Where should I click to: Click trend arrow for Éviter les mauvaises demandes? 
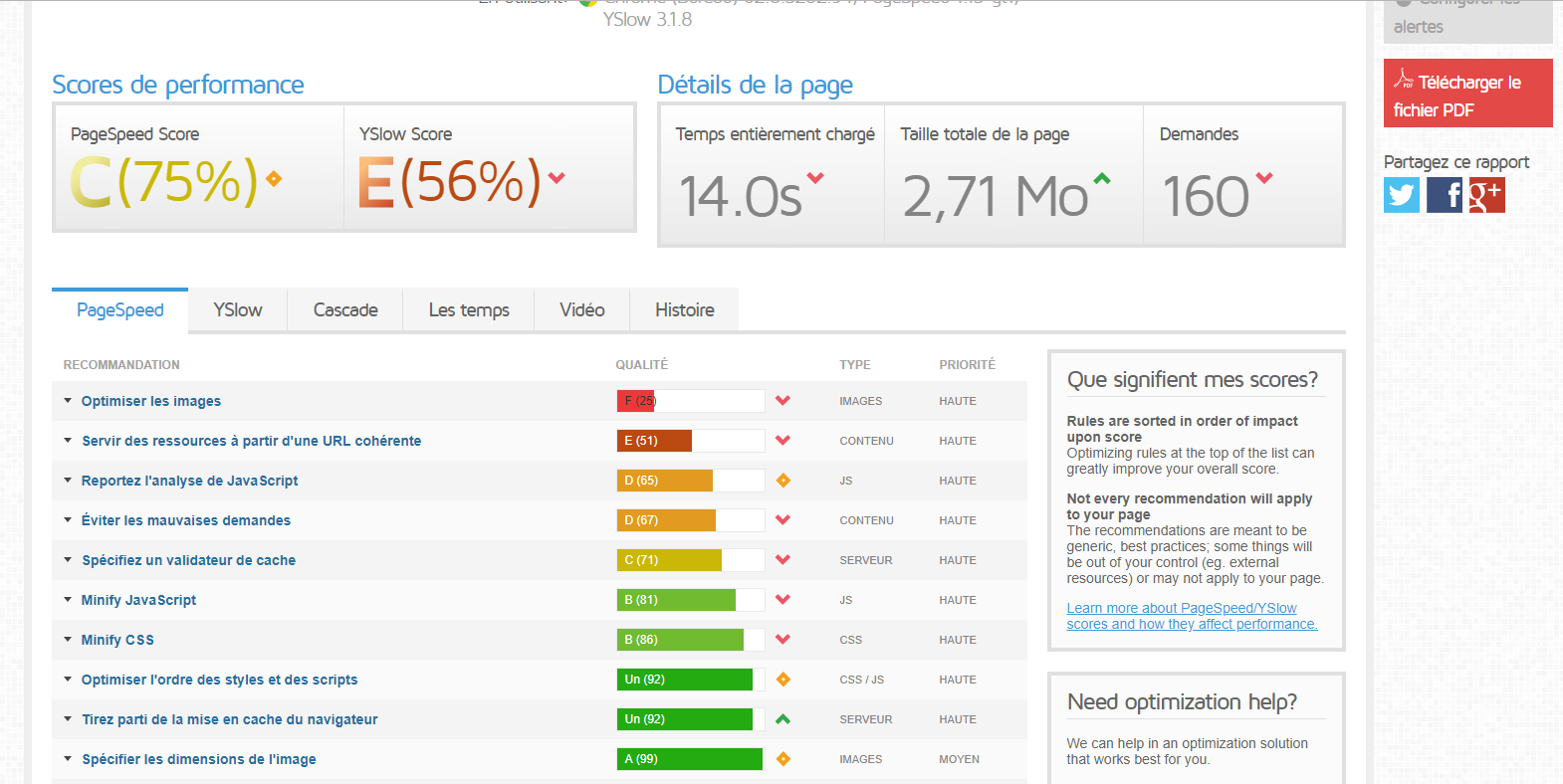click(783, 520)
